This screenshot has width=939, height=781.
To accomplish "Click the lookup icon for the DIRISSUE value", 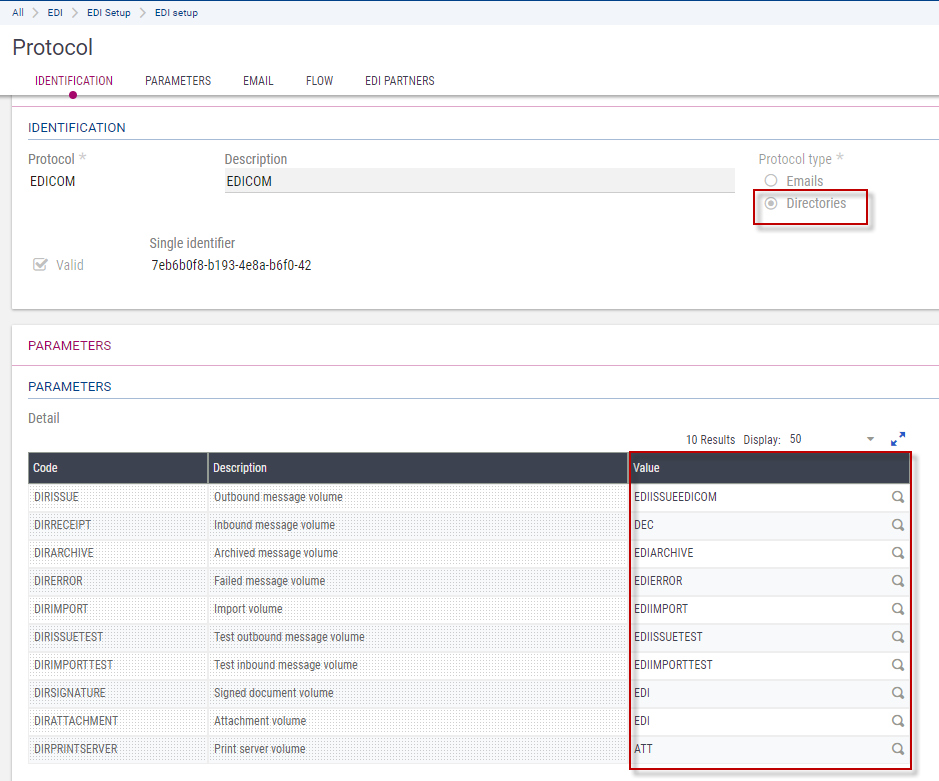I will (898, 497).
